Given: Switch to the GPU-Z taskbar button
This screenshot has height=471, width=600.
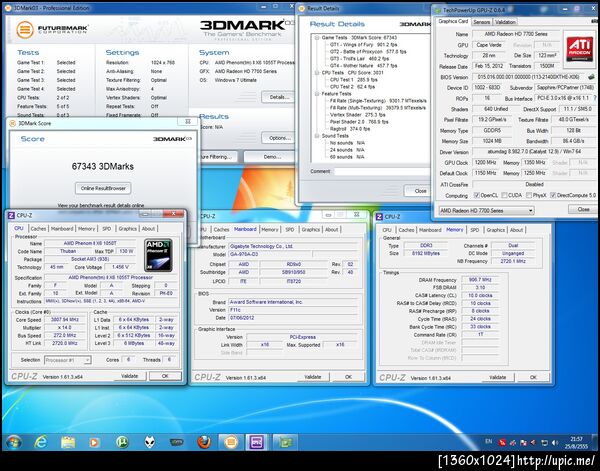Looking at the screenshot, I should click(x=285, y=442).
